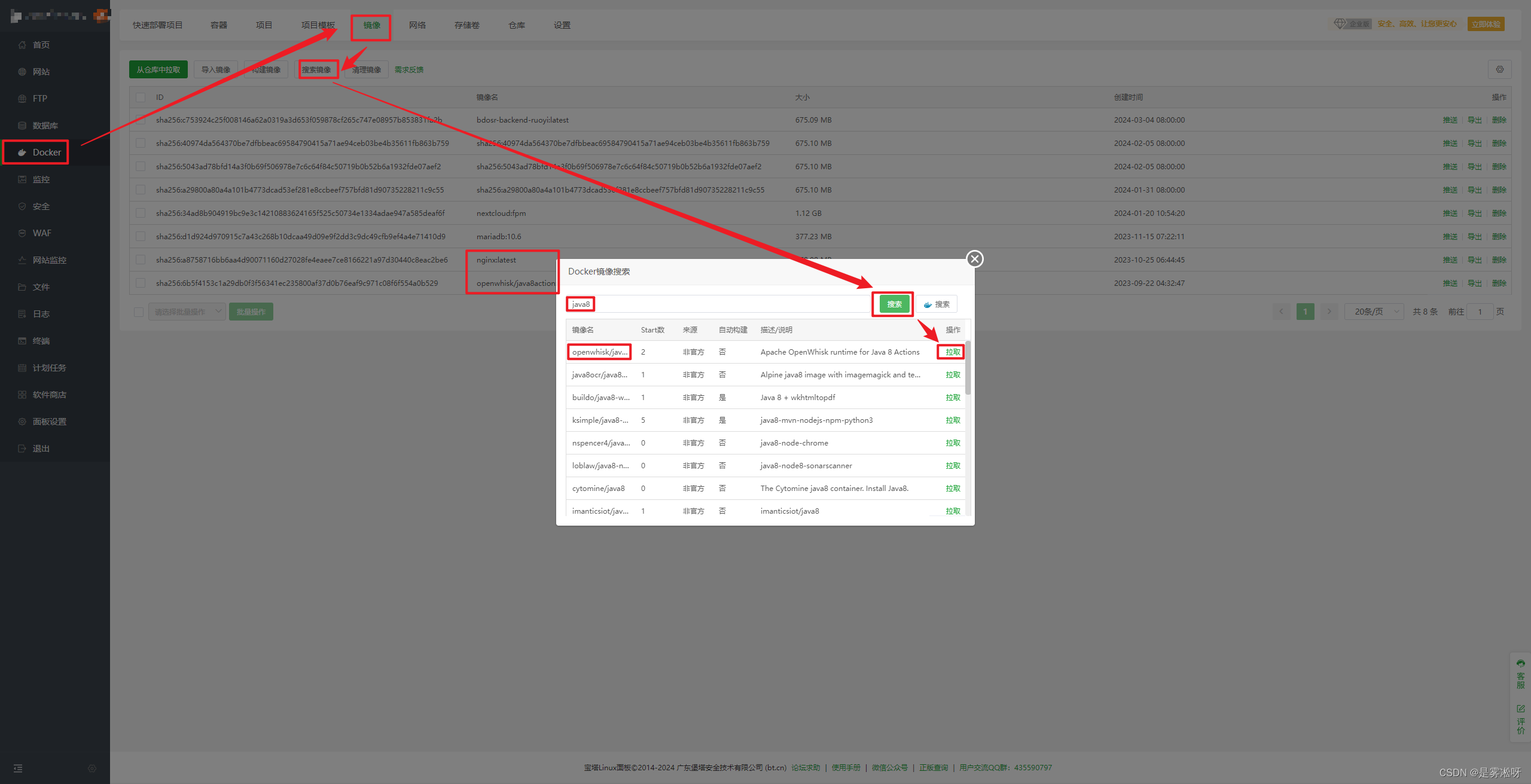Image resolution: width=1531 pixels, height=784 pixels.
Task: Click the 导入镜像 button
Action: pos(216,70)
